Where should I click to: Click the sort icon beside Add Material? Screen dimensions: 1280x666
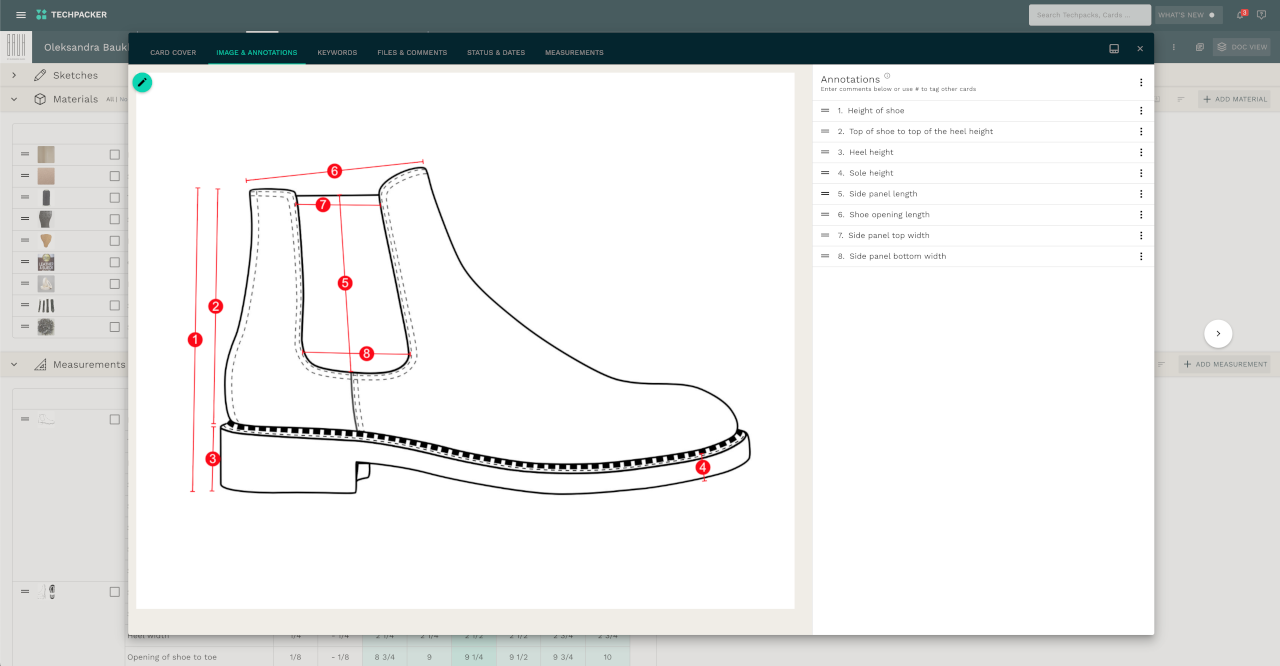(1180, 99)
